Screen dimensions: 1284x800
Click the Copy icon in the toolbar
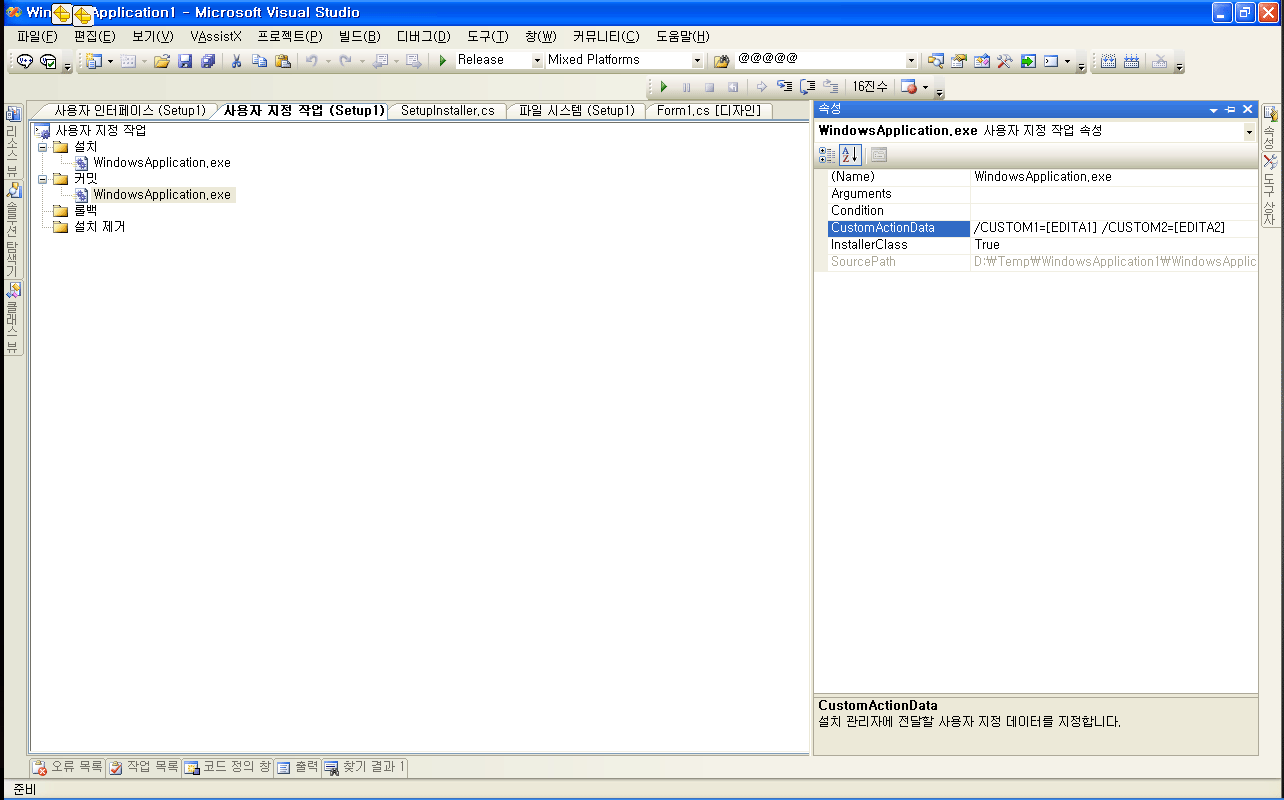259,61
